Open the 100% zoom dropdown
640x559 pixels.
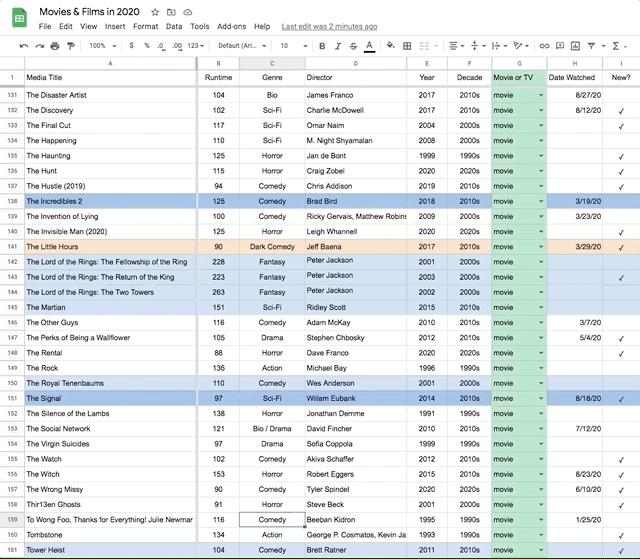pos(102,46)
